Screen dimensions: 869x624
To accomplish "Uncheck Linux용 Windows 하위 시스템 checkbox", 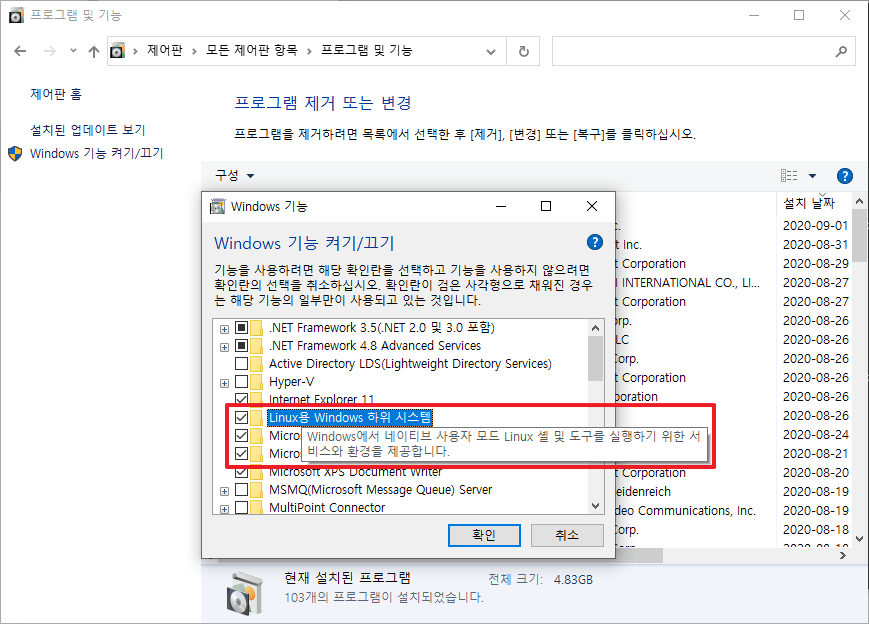I will click(242, 417).
